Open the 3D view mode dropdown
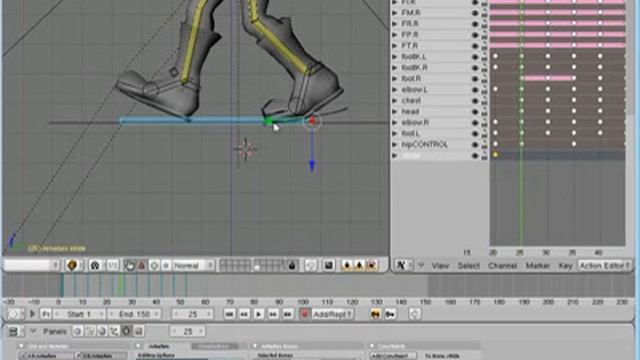Viewport: 640px width, 360px height. tap(31, 266)
